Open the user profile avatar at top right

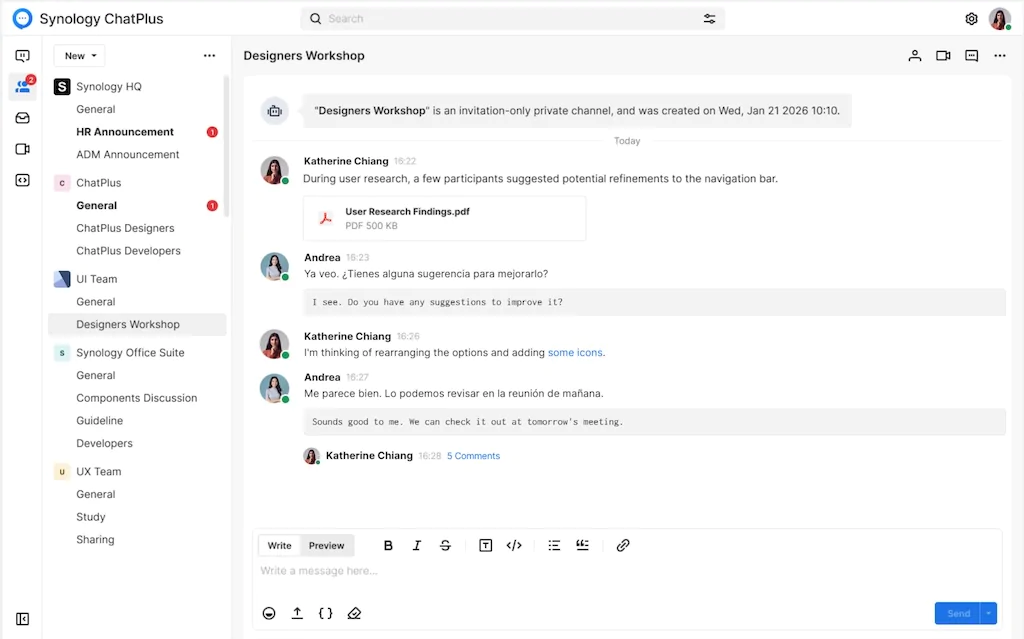click(x=1000, y=19)
